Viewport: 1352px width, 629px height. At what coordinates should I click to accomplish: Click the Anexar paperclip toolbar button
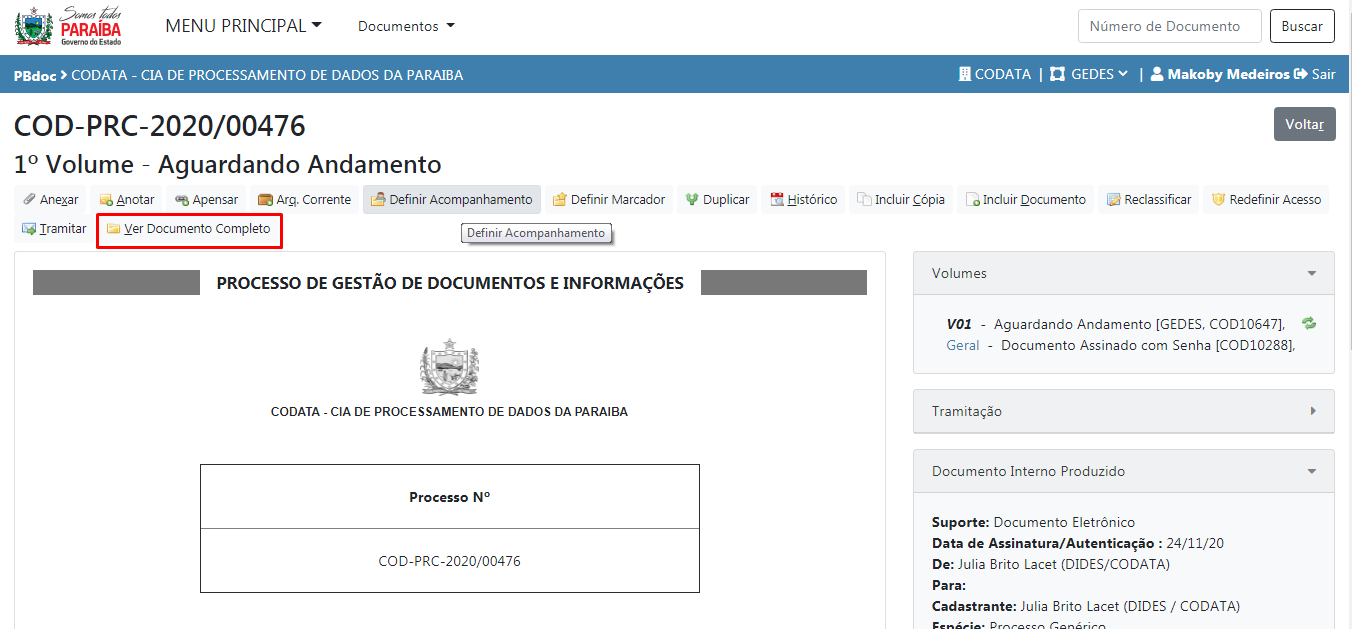(x=51, y=200)
